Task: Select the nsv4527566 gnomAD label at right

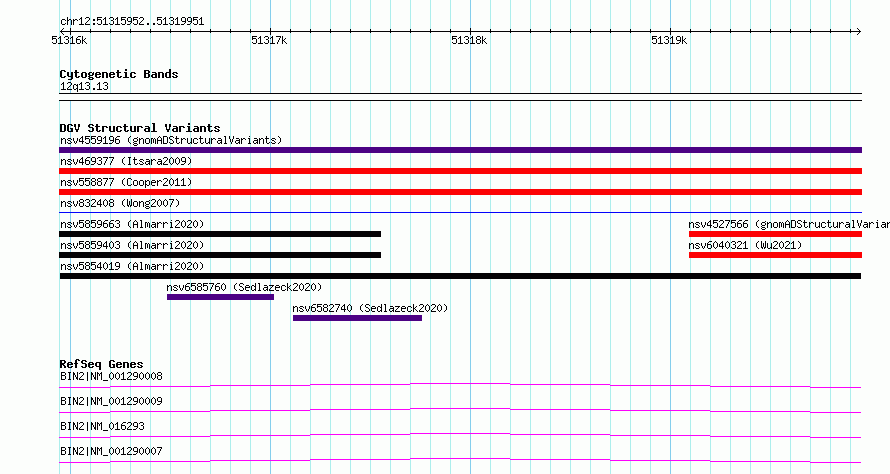Action: (x=789, y=224)
